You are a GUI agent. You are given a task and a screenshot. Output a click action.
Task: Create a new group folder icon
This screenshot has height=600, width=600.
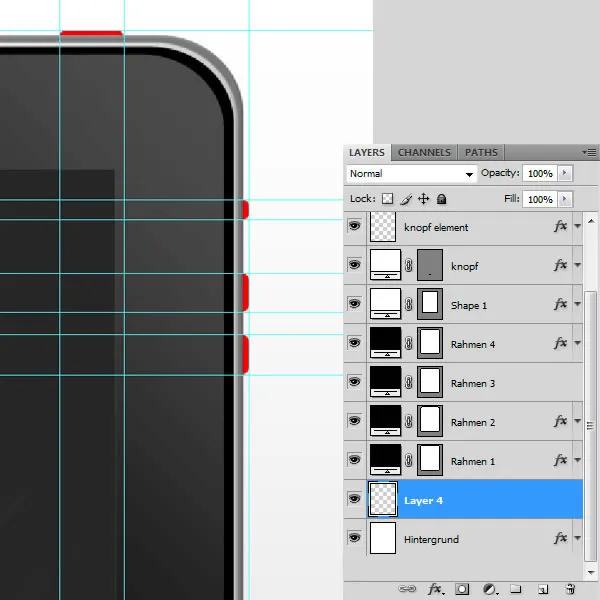pyautogui.click(x=515, y=589)
